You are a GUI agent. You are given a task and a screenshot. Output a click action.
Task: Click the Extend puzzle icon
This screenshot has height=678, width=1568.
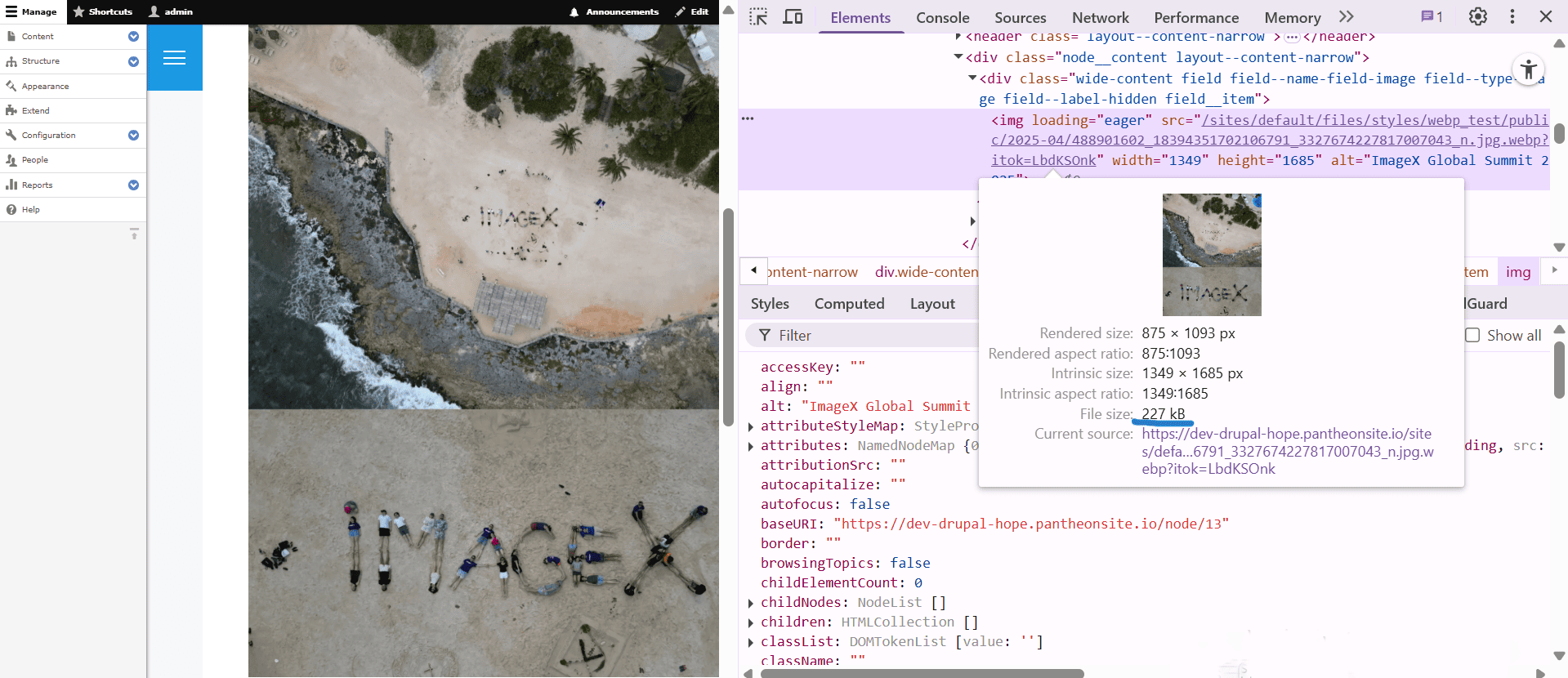(11, 110)
